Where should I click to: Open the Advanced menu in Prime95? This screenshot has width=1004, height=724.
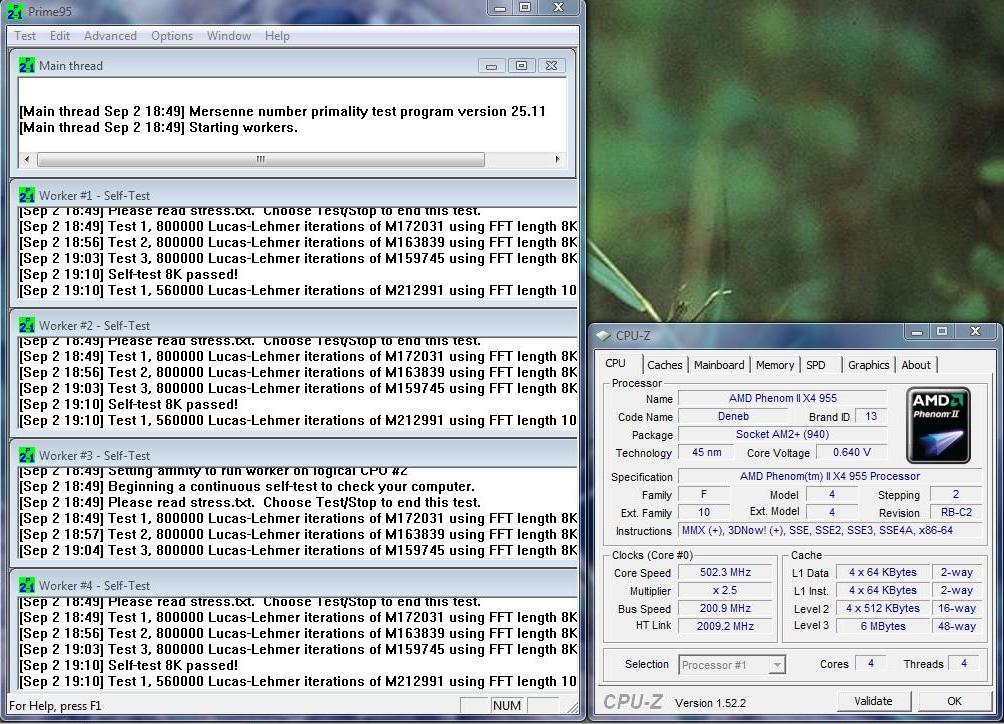coord(110,36)
